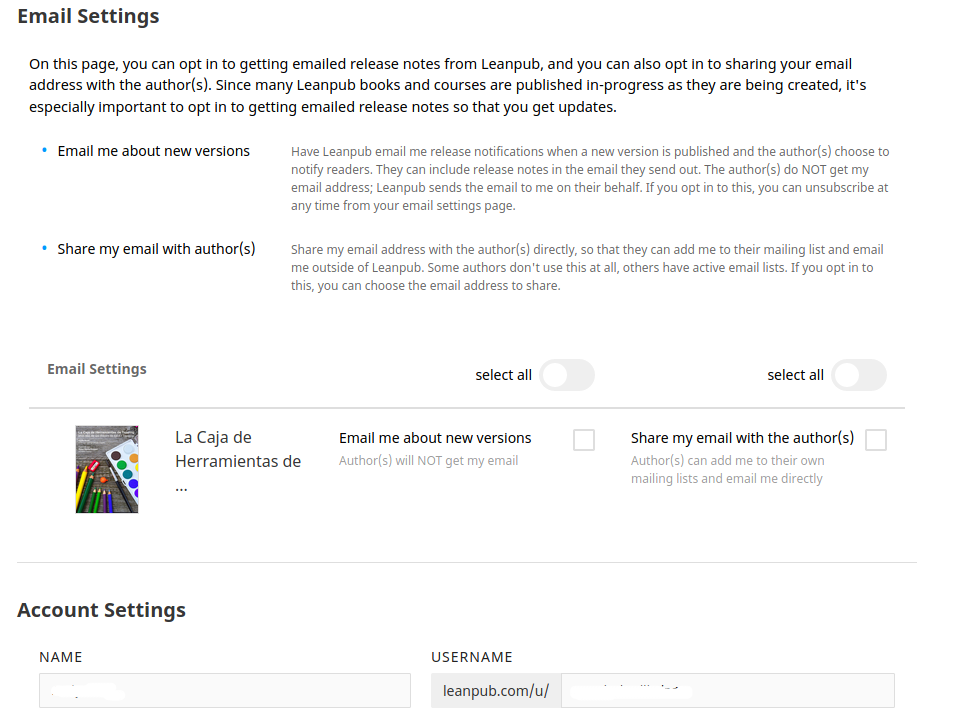Click the gray Email Settings table header
Screen dimensions: 967x708
[x=97, y=369]
